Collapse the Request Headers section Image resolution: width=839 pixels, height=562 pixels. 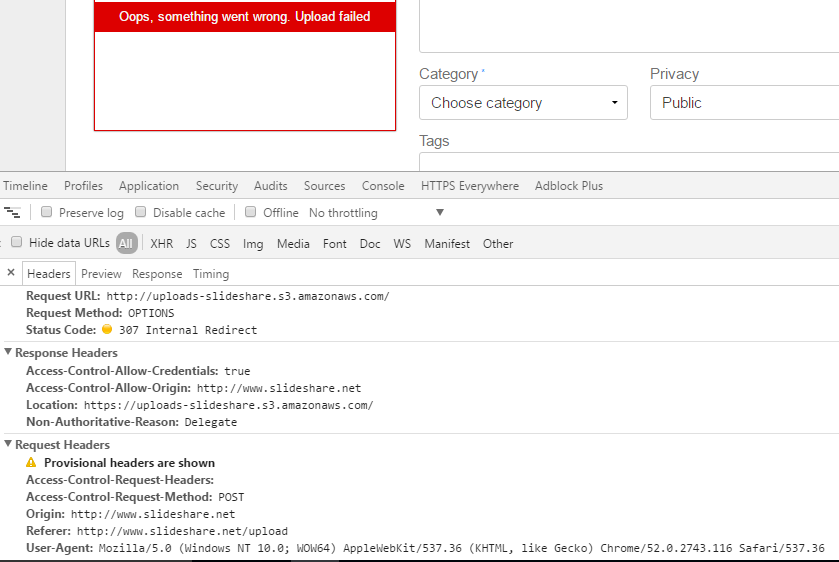(9, 445)
